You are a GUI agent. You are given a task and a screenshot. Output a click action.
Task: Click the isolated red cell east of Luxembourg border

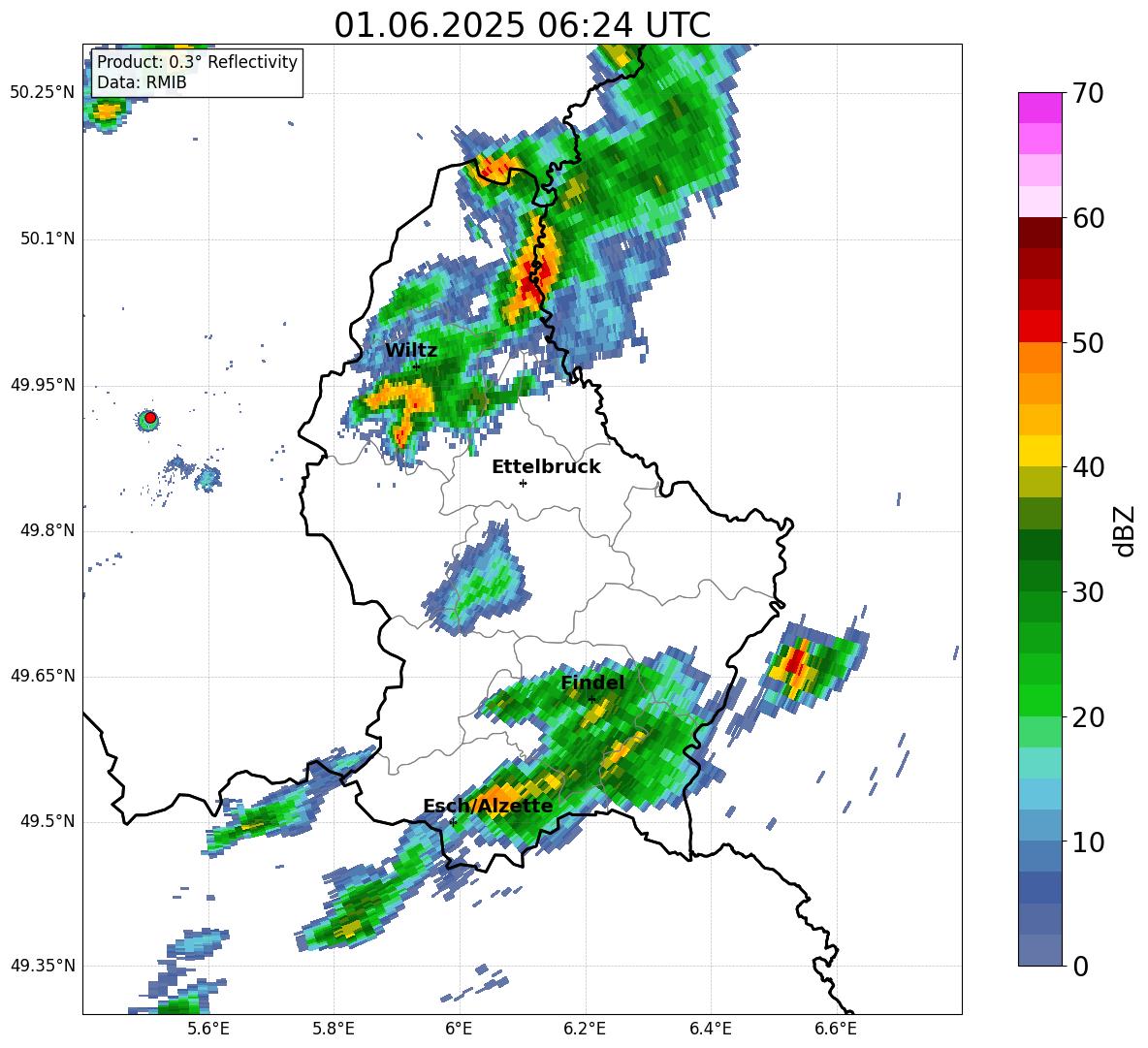pyautogui.click(x=796, y=662)
